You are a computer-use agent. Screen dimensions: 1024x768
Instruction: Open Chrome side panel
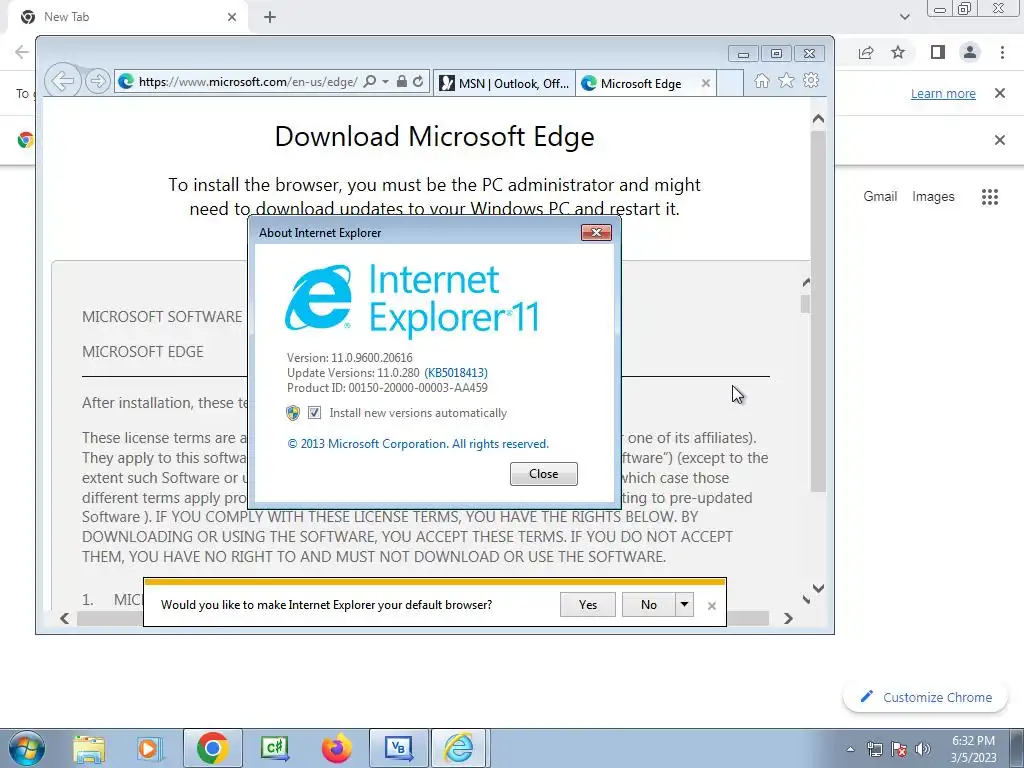click(x=938, y=52)
